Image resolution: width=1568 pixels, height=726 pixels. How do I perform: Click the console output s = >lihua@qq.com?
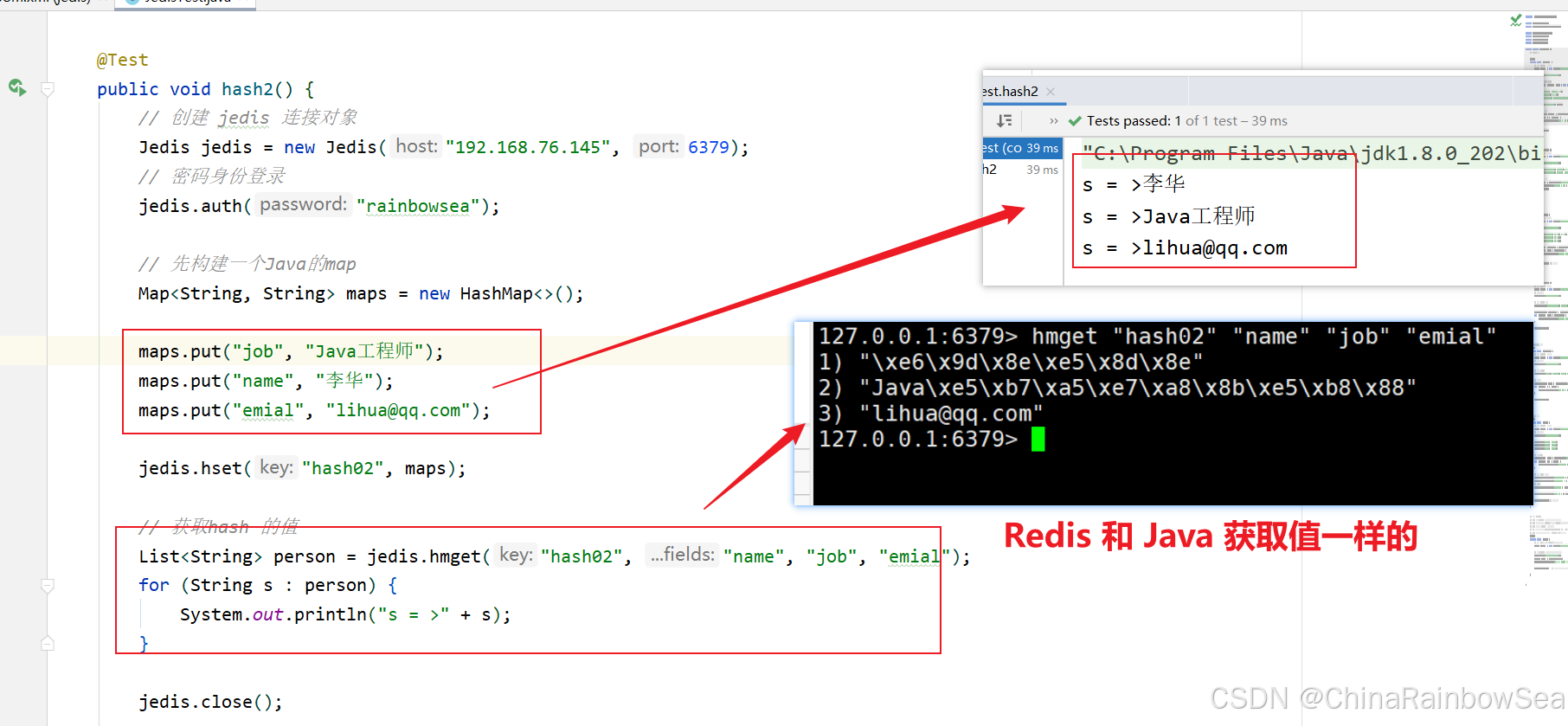[x=1185, y=248]
